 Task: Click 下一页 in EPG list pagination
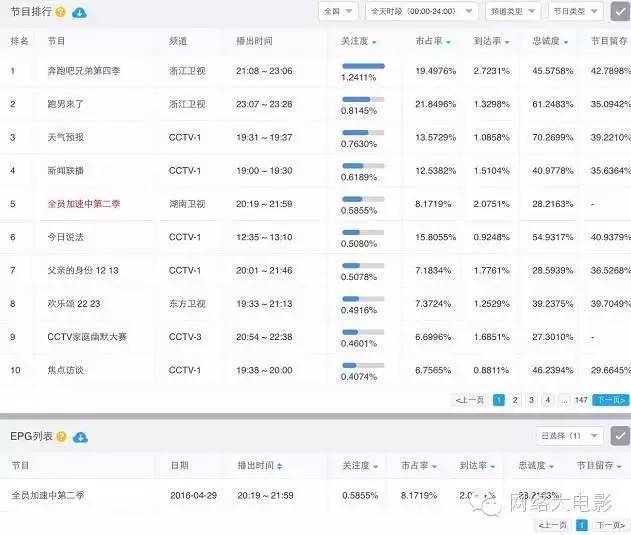point(610,525)
